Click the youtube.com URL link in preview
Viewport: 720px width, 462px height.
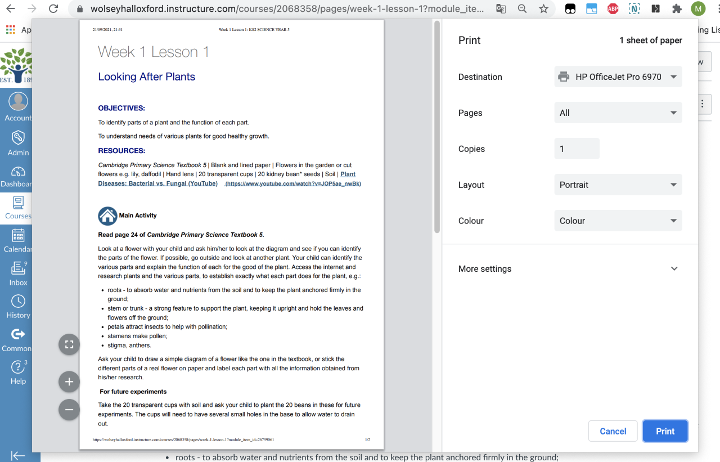tap(293, 184)
